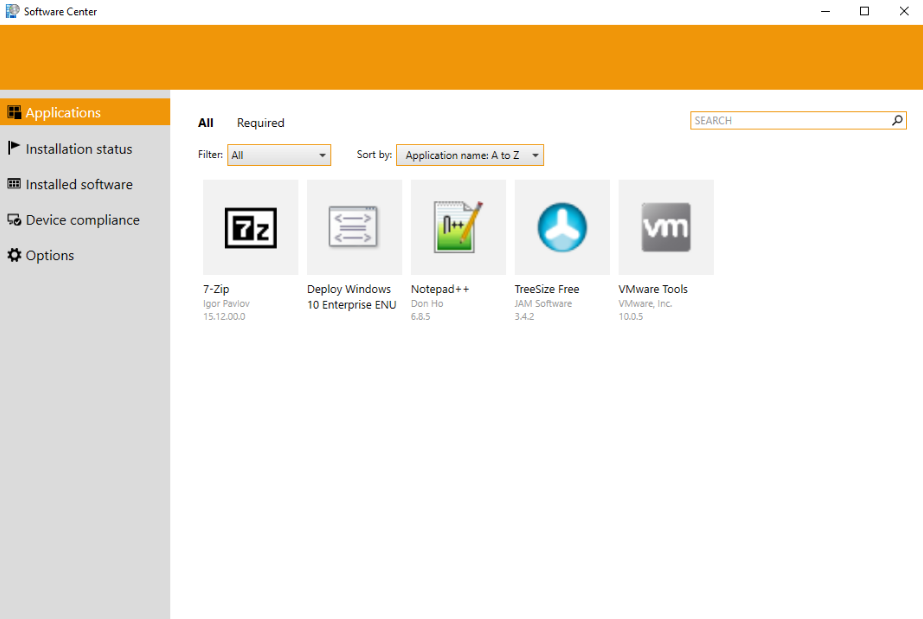Click the Software Center title bar icon
Screen dimensions: 923x619
12,11
